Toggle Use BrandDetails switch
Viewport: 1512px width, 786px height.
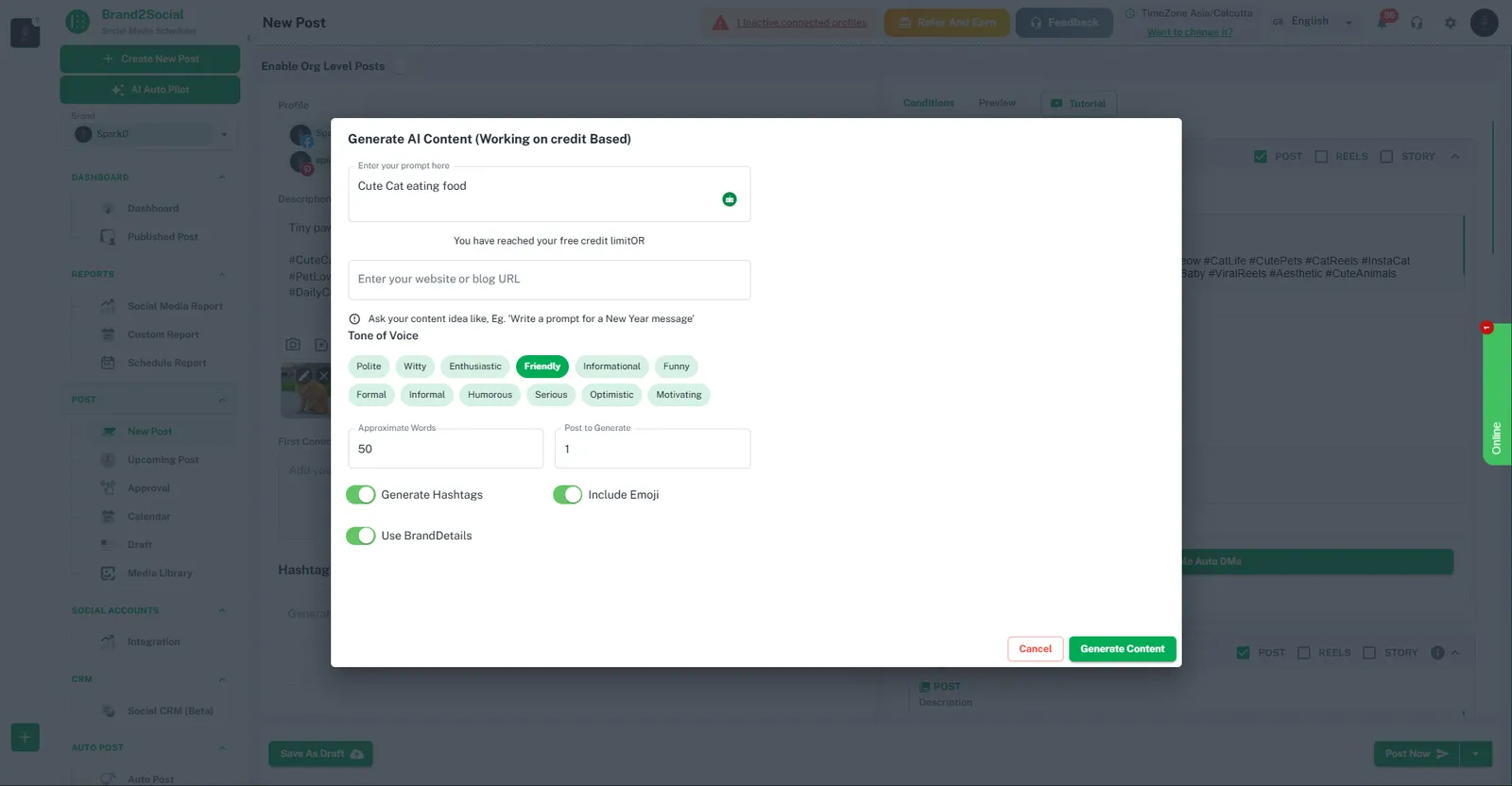(360, 536)
